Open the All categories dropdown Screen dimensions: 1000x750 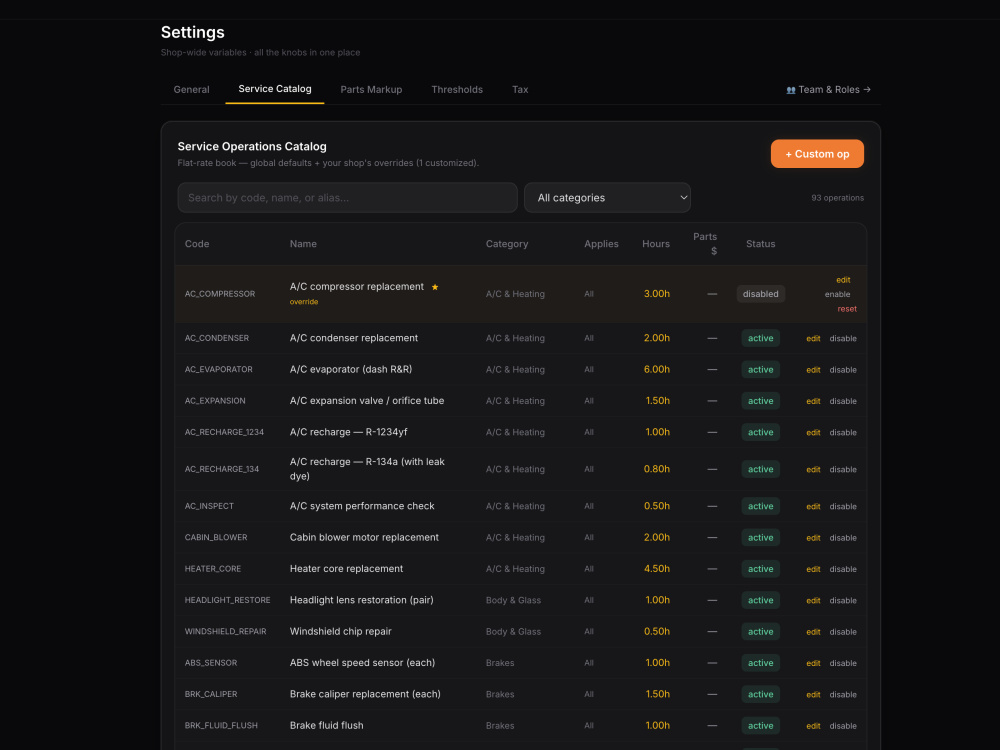click(x=607, y=198)
